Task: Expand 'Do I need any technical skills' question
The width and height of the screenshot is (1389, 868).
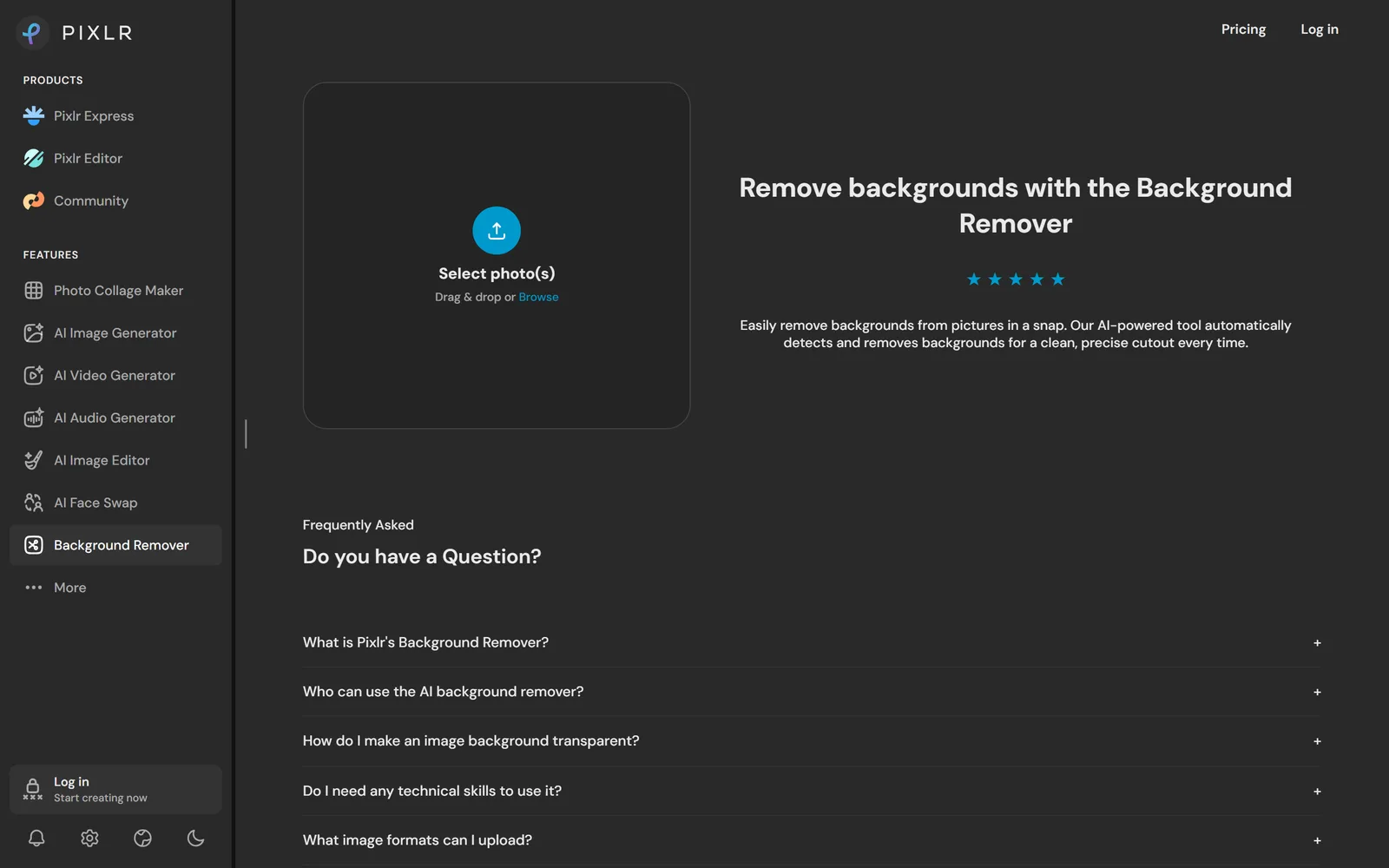Action: (x=811, y=791)
